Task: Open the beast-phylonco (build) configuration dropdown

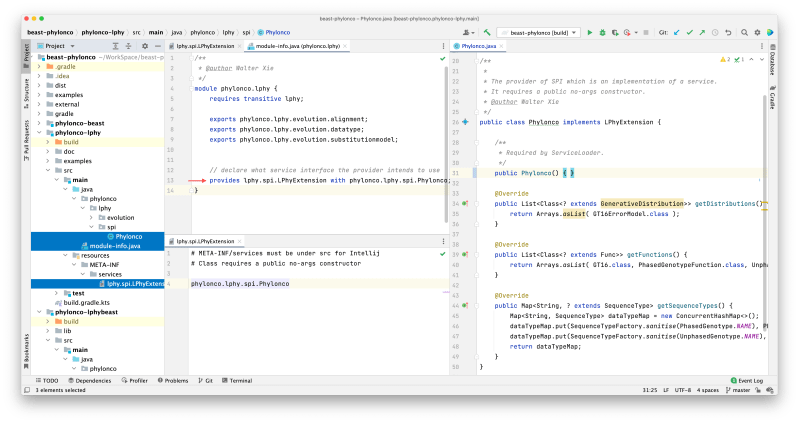Action: click(539, 32)
